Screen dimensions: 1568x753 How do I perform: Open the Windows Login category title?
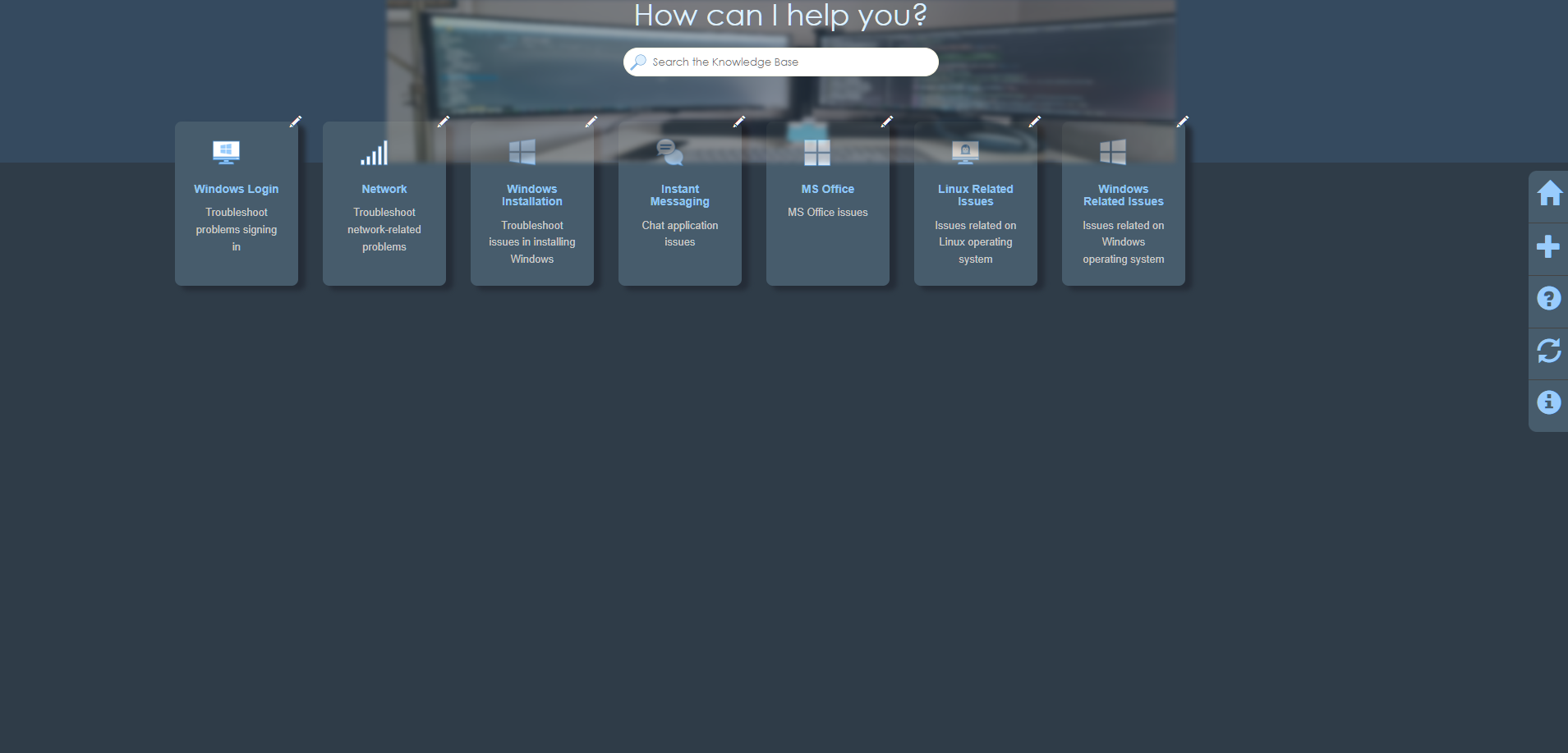[237, 189]
